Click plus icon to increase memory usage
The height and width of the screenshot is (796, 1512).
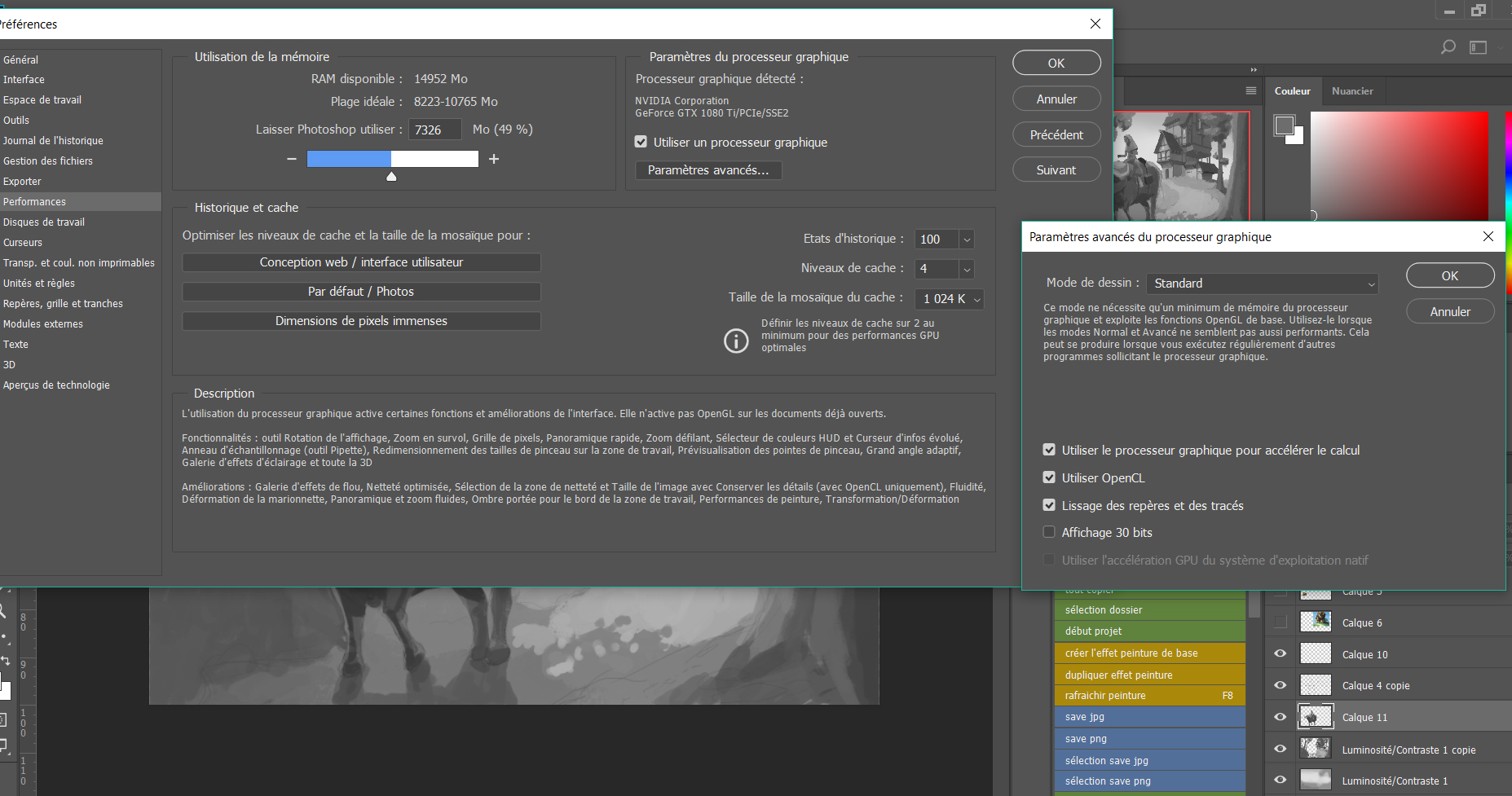coord(494,159)
